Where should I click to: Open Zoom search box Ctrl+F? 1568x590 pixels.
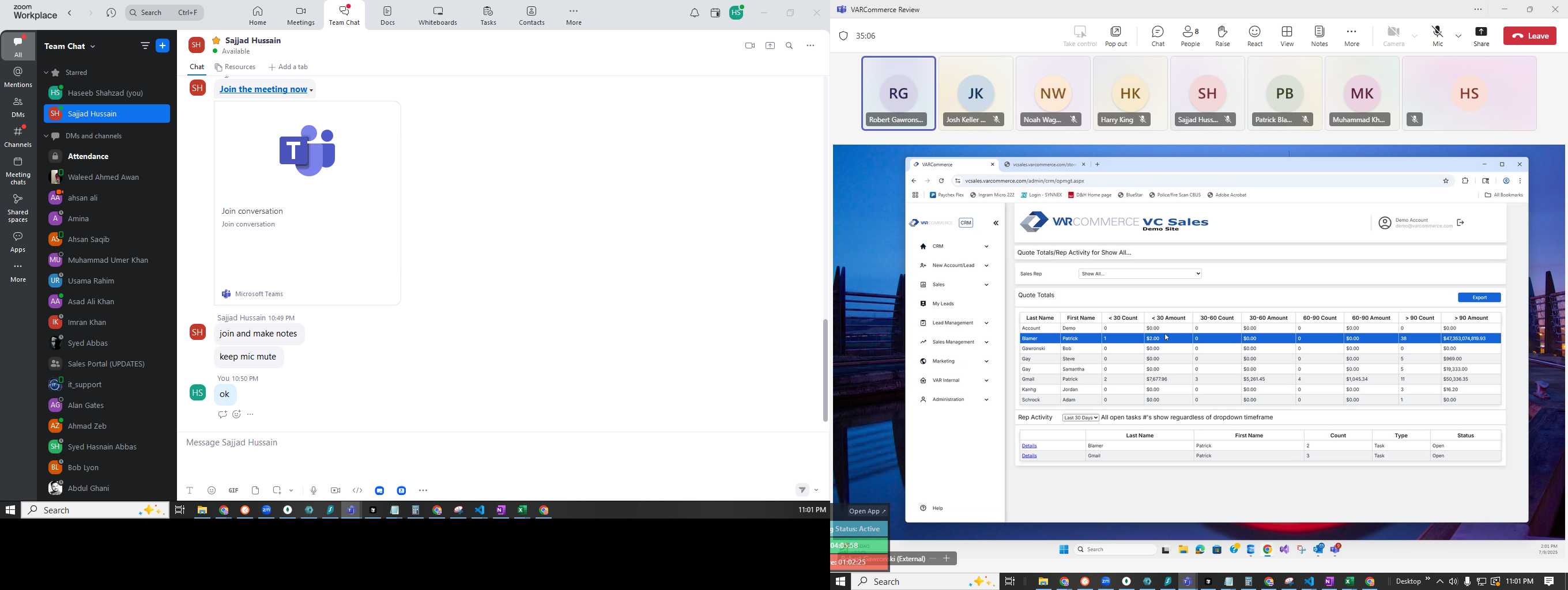pyautogui.click(x=165, y=13)
